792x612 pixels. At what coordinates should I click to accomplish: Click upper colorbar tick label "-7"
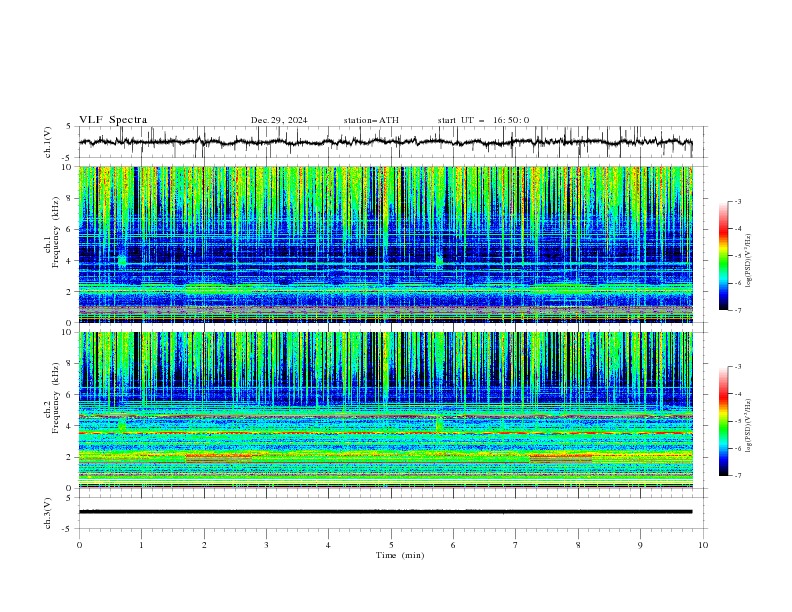pos(738,310)
